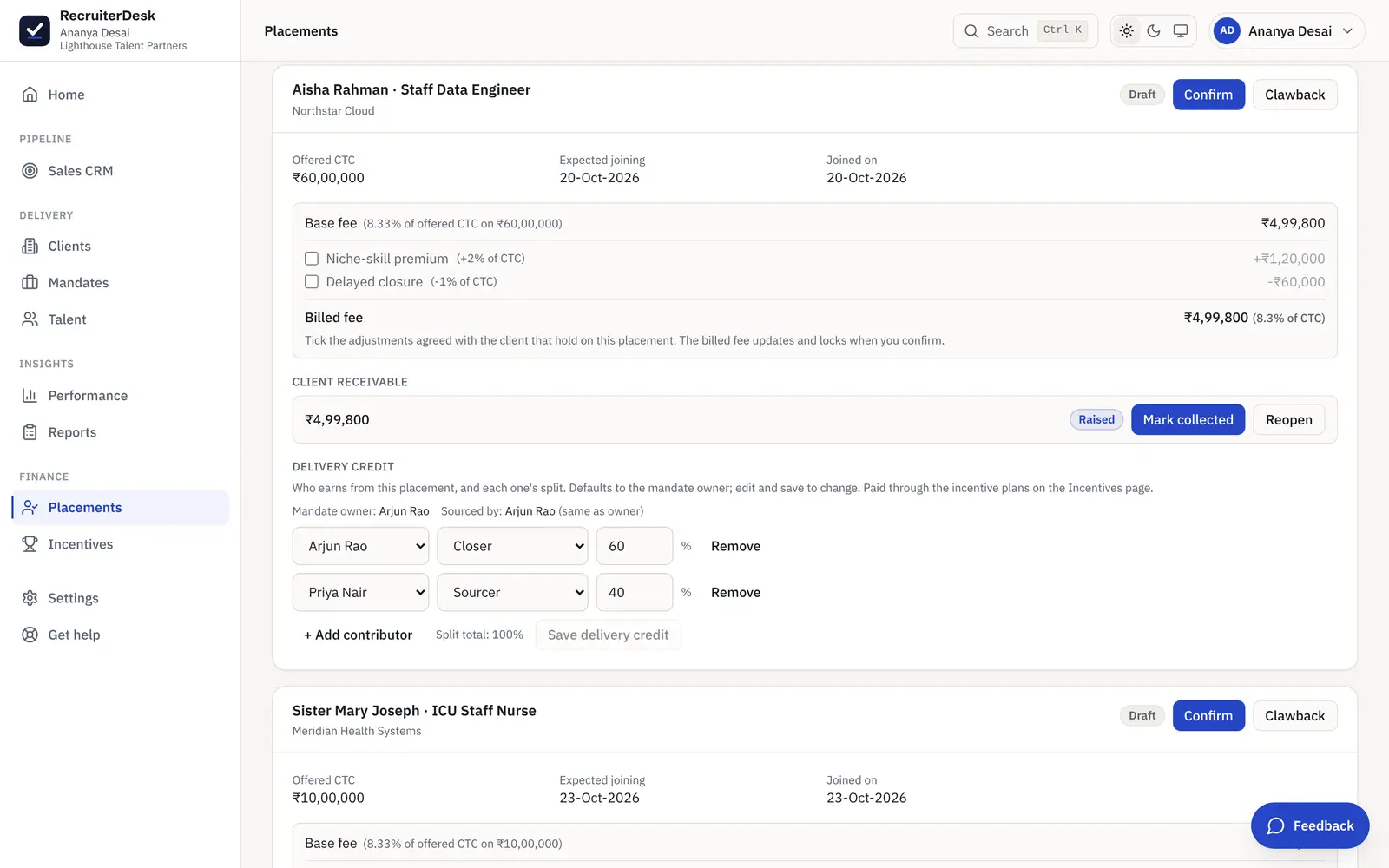The image size is (1389, 868).
Task: Select system theme monitor icon
Action: [x=1181, y=31]
